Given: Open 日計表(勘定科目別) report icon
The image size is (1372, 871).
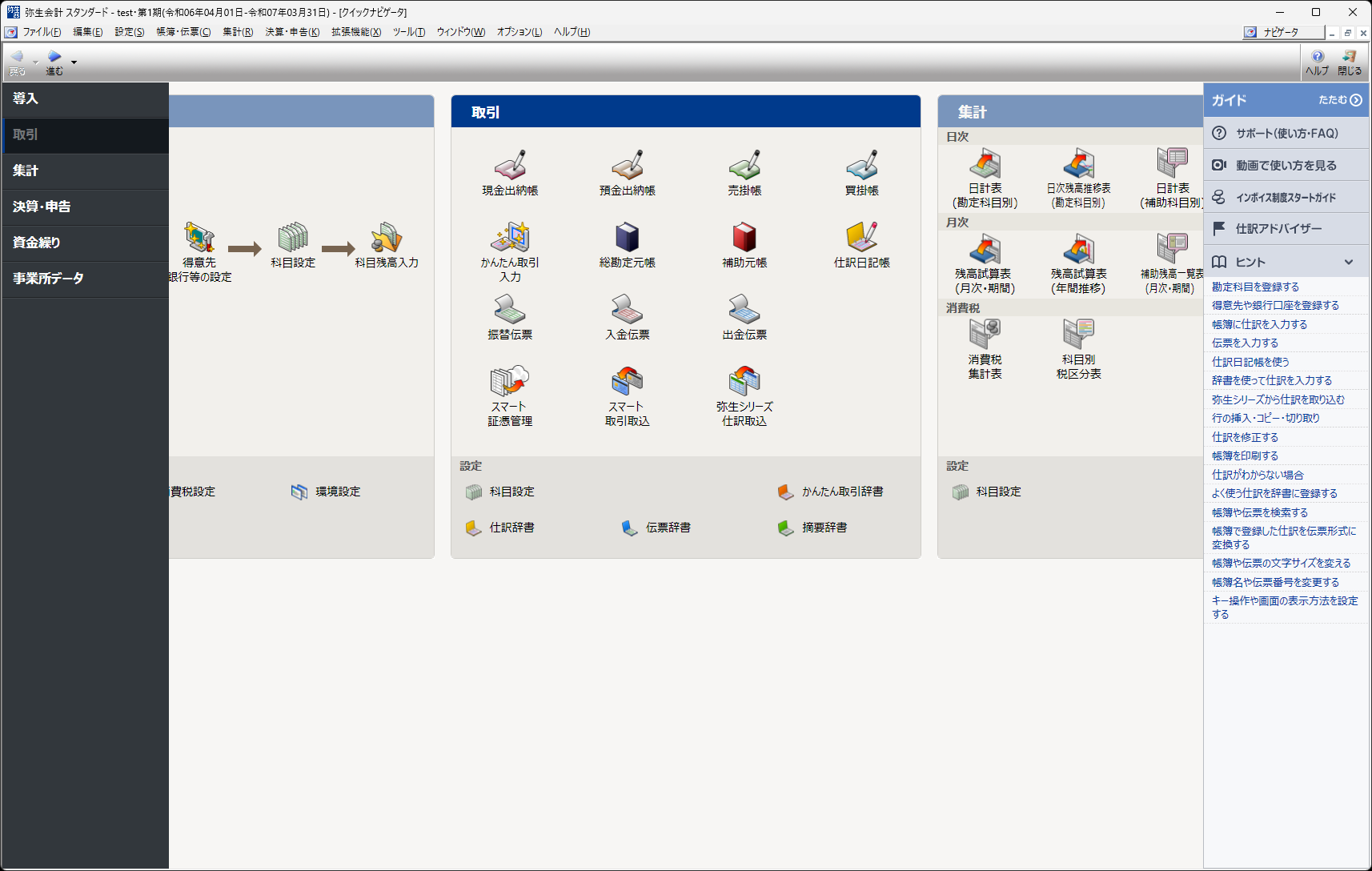Looking at the screenshot, I should tap(985, 163).
